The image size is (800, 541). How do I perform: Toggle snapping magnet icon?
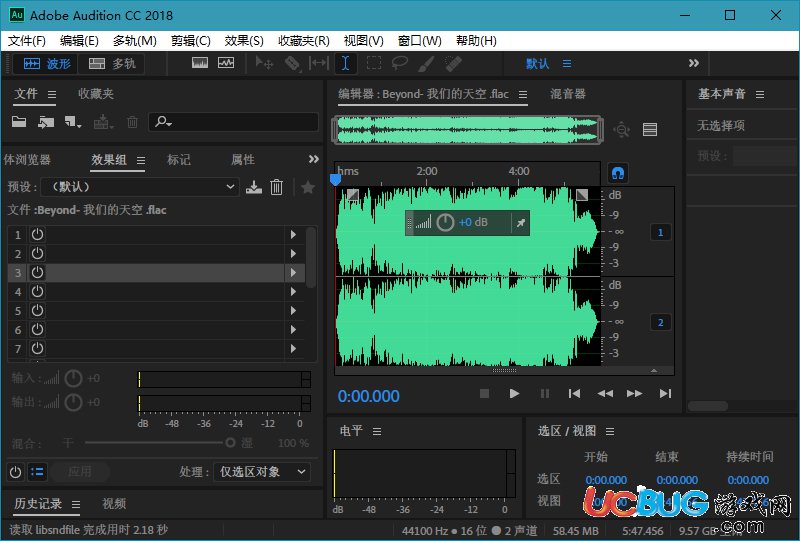click(618, 174)
